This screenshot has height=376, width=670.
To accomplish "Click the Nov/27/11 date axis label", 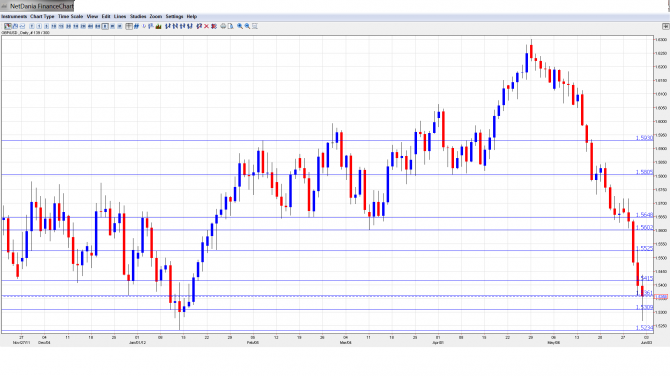I will click(21, 343).
